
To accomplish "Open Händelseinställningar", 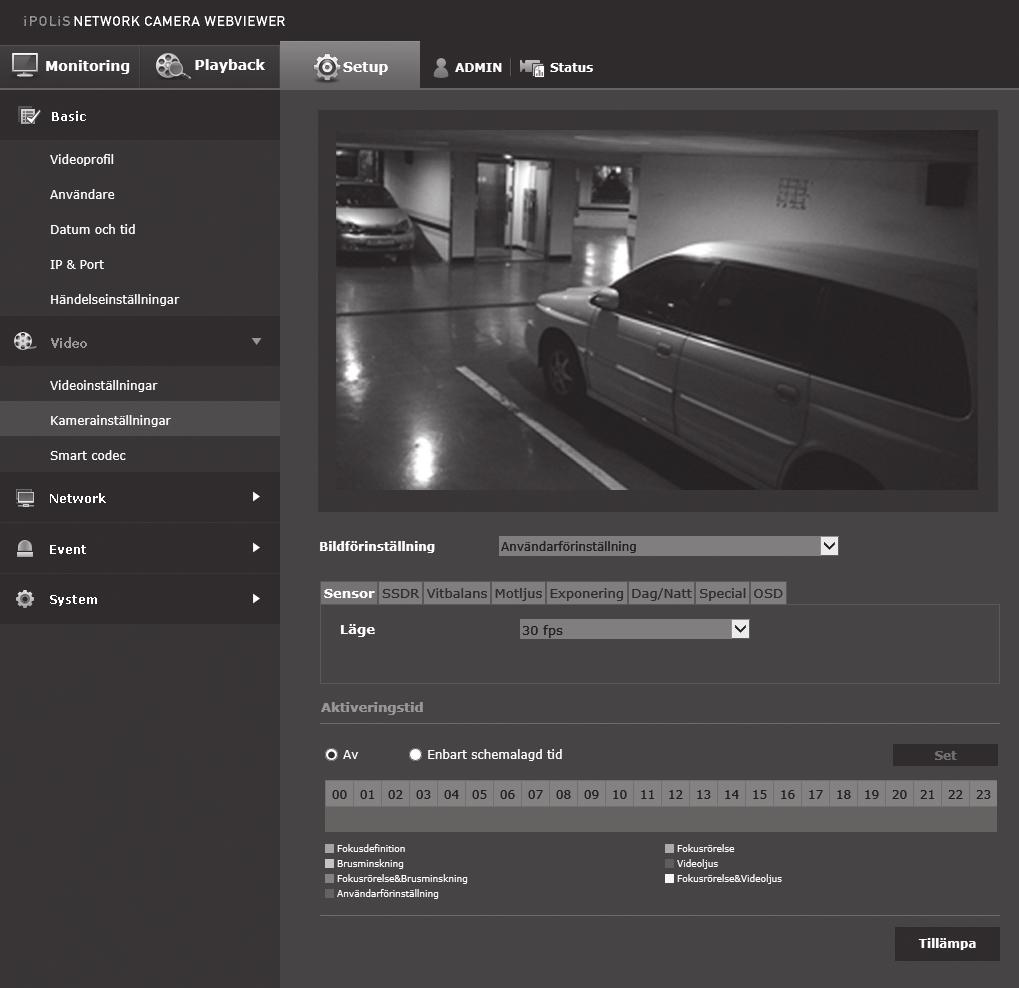I will pos(114,300).
